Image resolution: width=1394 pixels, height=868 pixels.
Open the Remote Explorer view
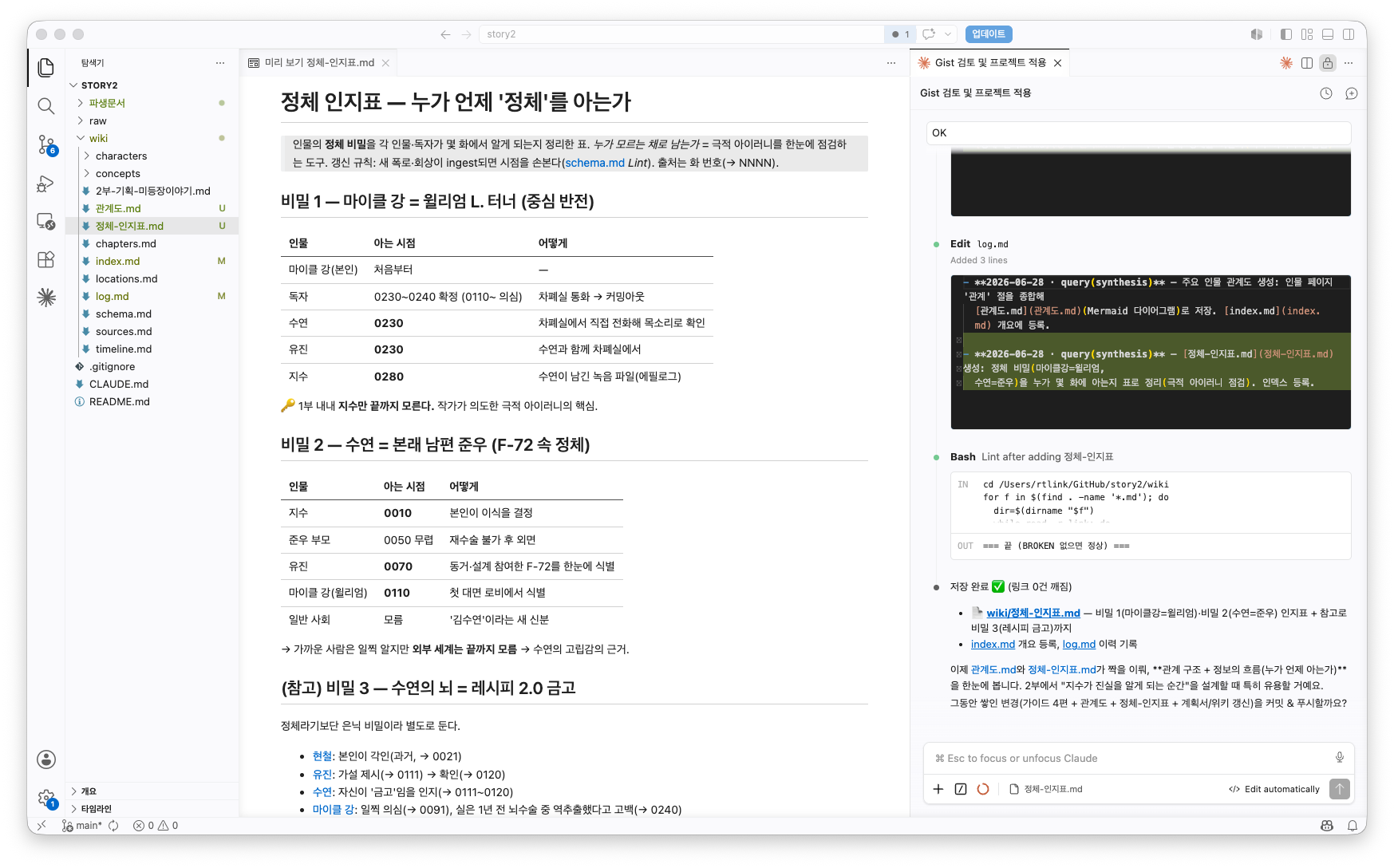pyautogui.click(x=46, y=221)
